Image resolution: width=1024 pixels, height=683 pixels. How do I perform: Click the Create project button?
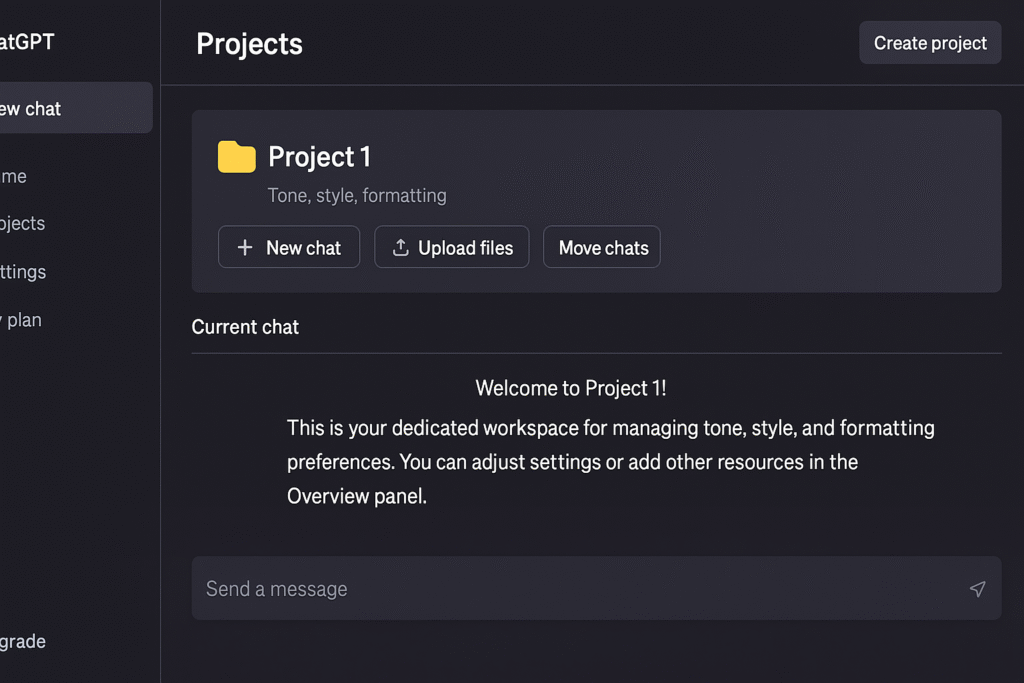(929, 43)
